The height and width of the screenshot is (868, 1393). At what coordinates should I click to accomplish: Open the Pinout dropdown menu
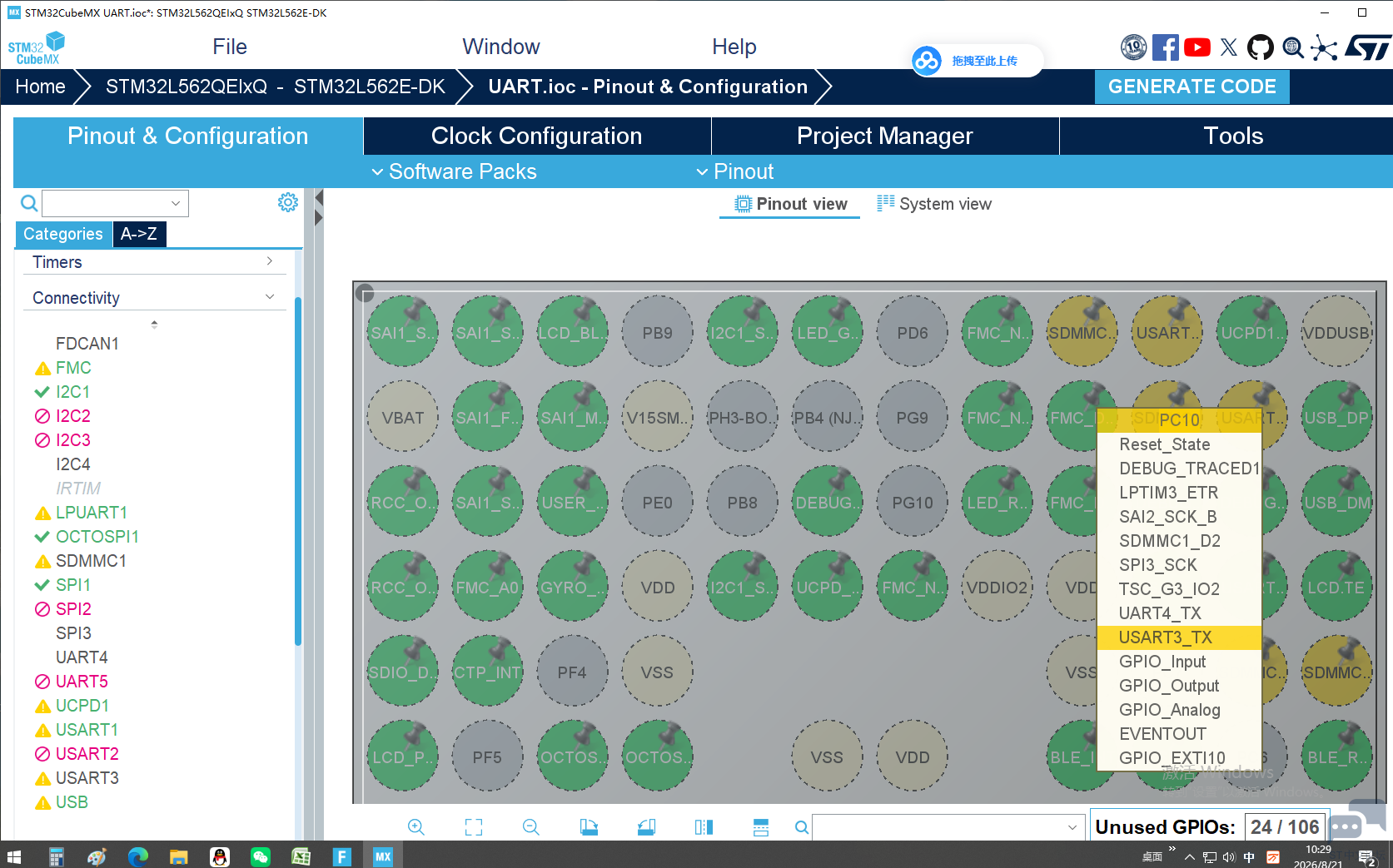[x=735, y=171]
